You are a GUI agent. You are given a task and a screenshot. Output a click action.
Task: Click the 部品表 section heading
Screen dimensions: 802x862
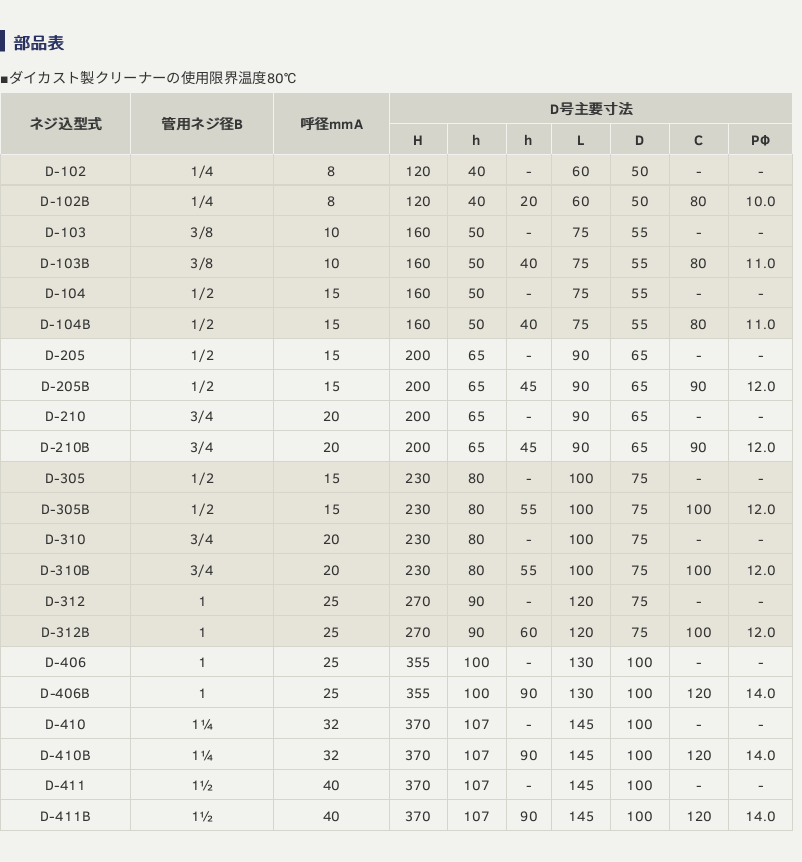pos(39,43)
